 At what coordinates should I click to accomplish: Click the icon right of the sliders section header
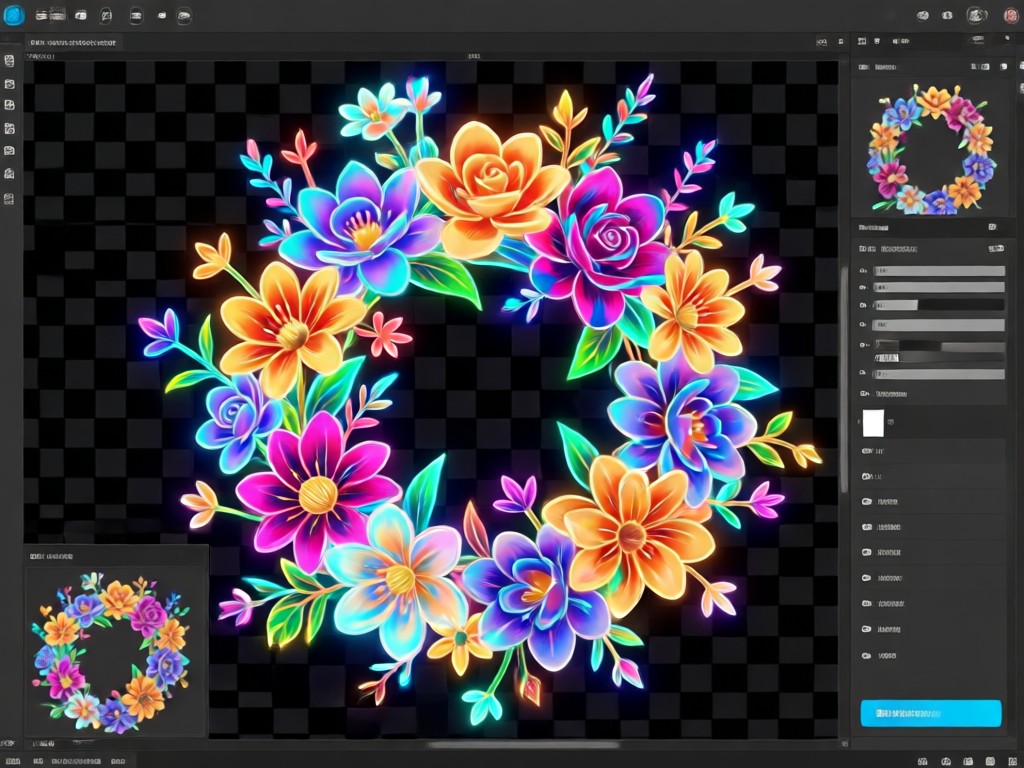(996, 249)
